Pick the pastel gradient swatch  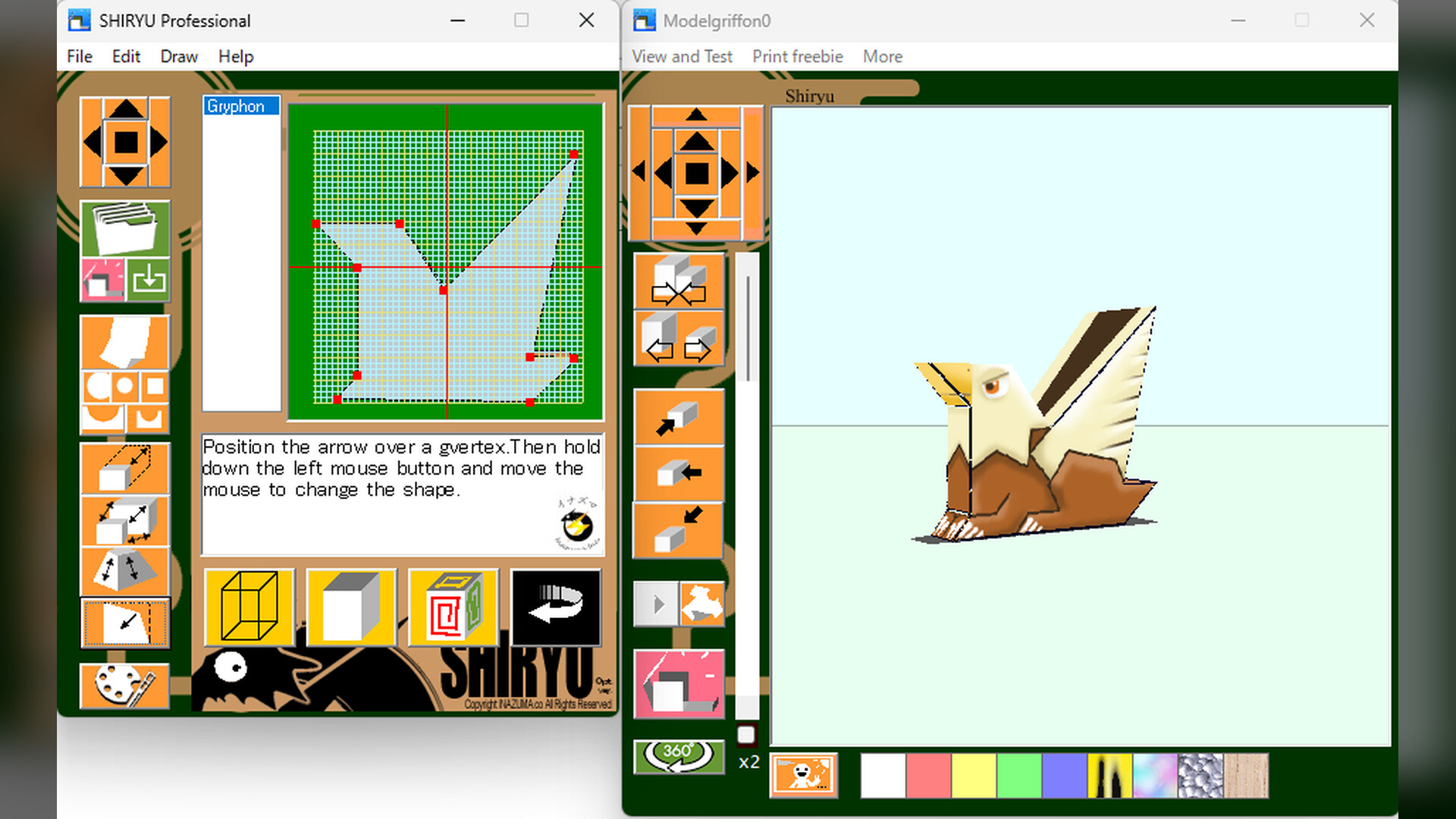pos(1155,775)
